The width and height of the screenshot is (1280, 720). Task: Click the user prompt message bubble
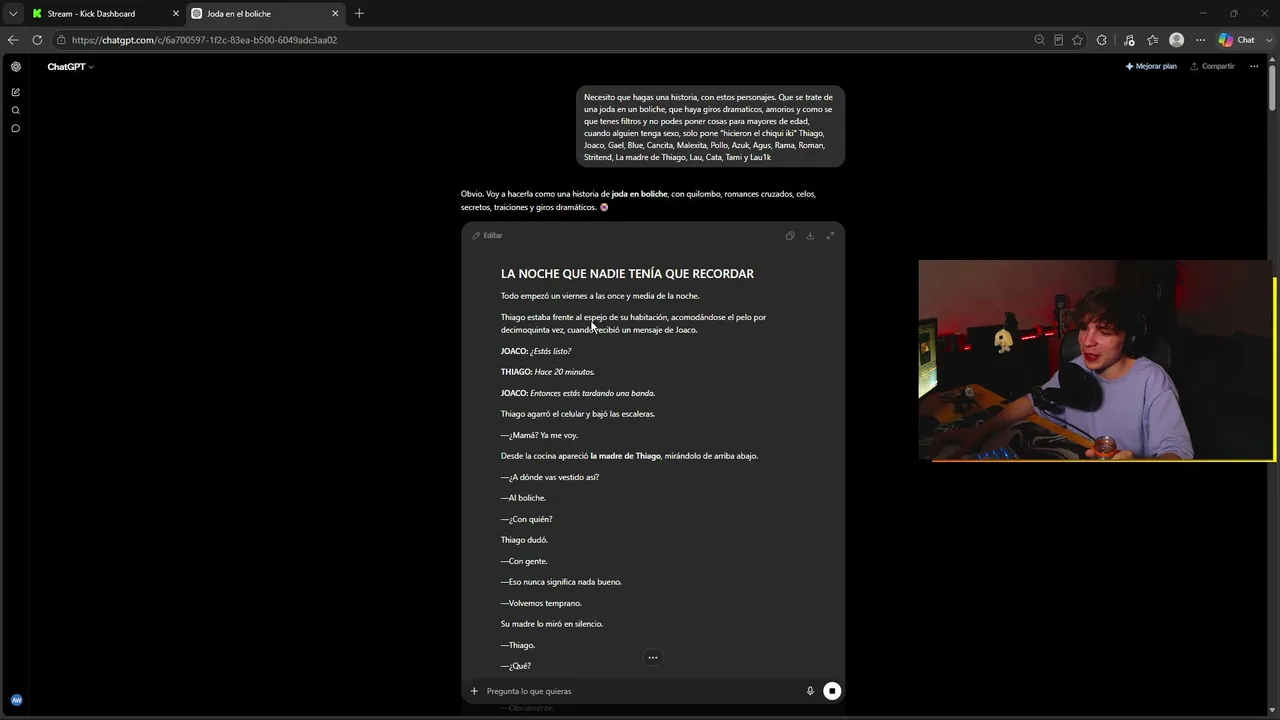(710, 127)
